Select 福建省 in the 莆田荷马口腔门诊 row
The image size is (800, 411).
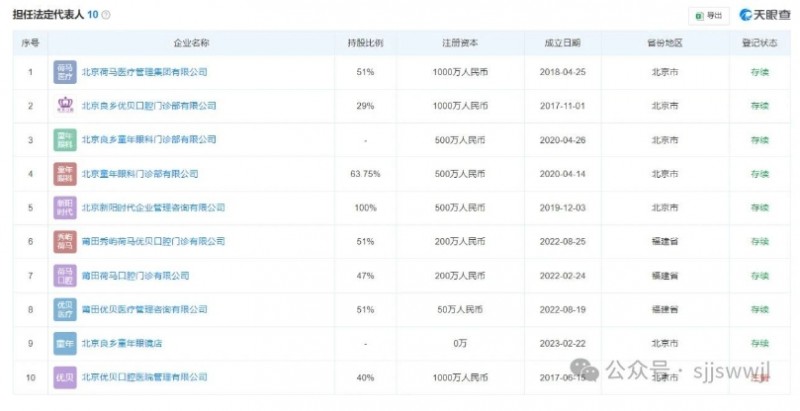(665, 275)
